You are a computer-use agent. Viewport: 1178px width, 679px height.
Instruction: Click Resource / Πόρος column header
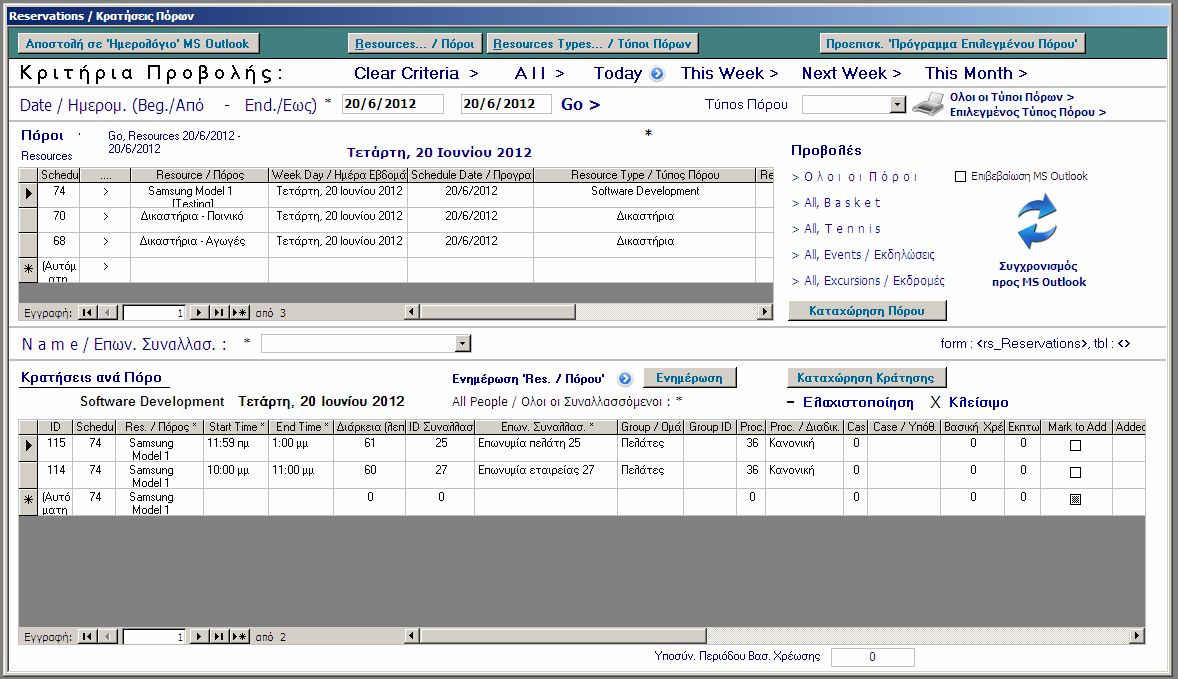(x=199, y=175)
